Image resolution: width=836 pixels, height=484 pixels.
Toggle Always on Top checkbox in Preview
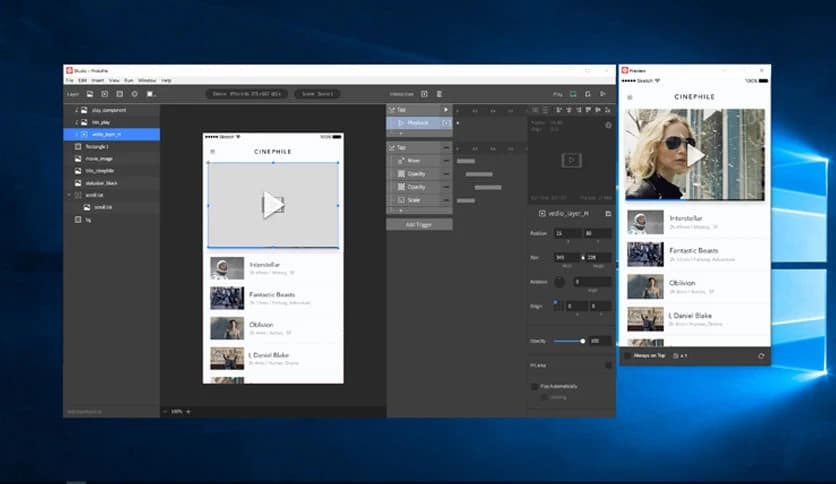pos(628,355)
